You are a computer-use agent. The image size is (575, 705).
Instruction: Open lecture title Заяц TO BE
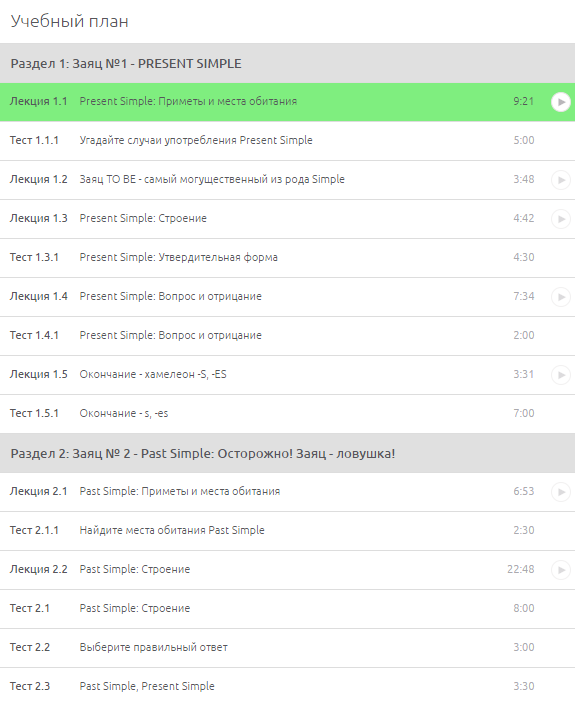[x=212, y=179]
